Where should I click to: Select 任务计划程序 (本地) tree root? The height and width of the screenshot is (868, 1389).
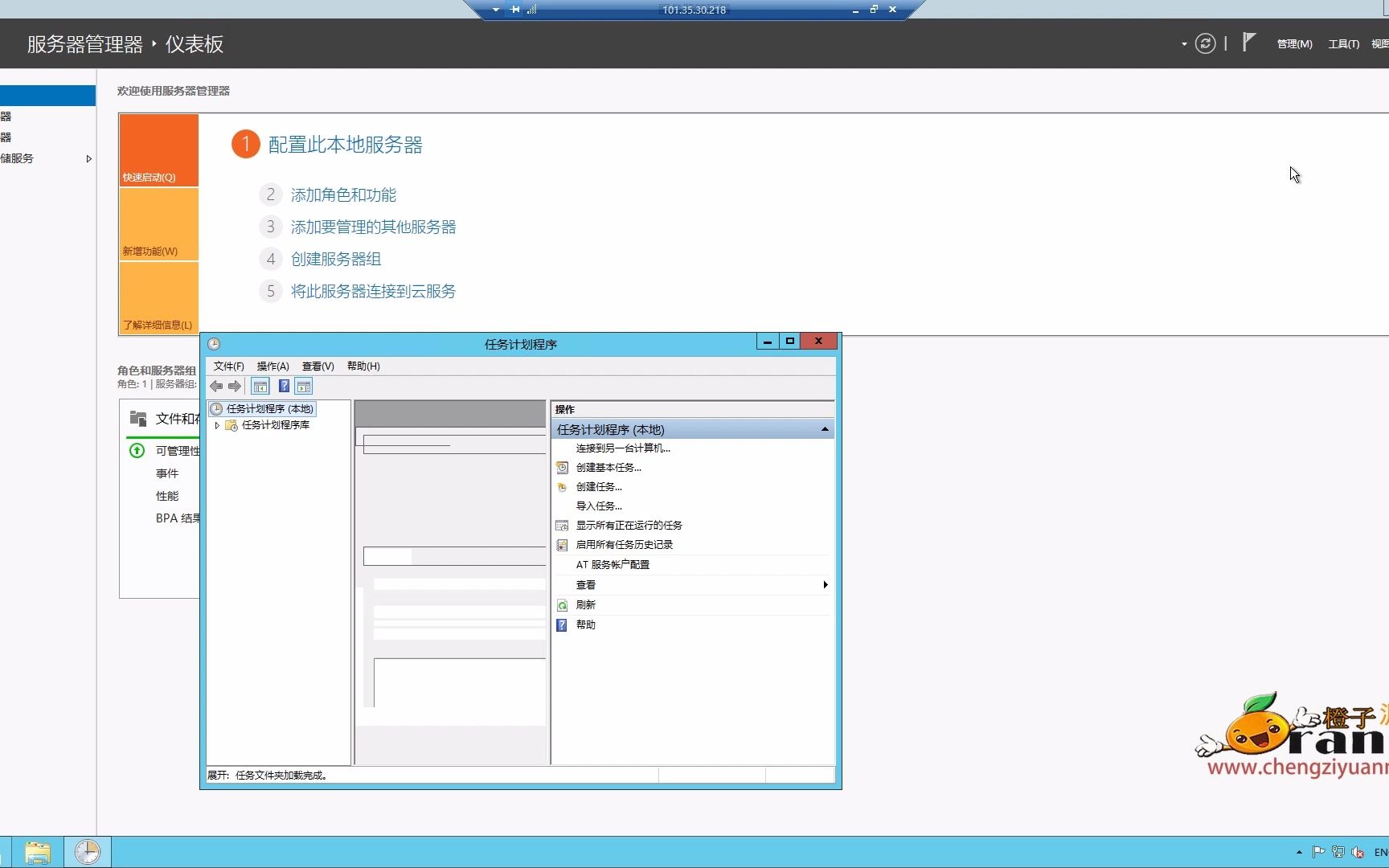tap(269, 409)
